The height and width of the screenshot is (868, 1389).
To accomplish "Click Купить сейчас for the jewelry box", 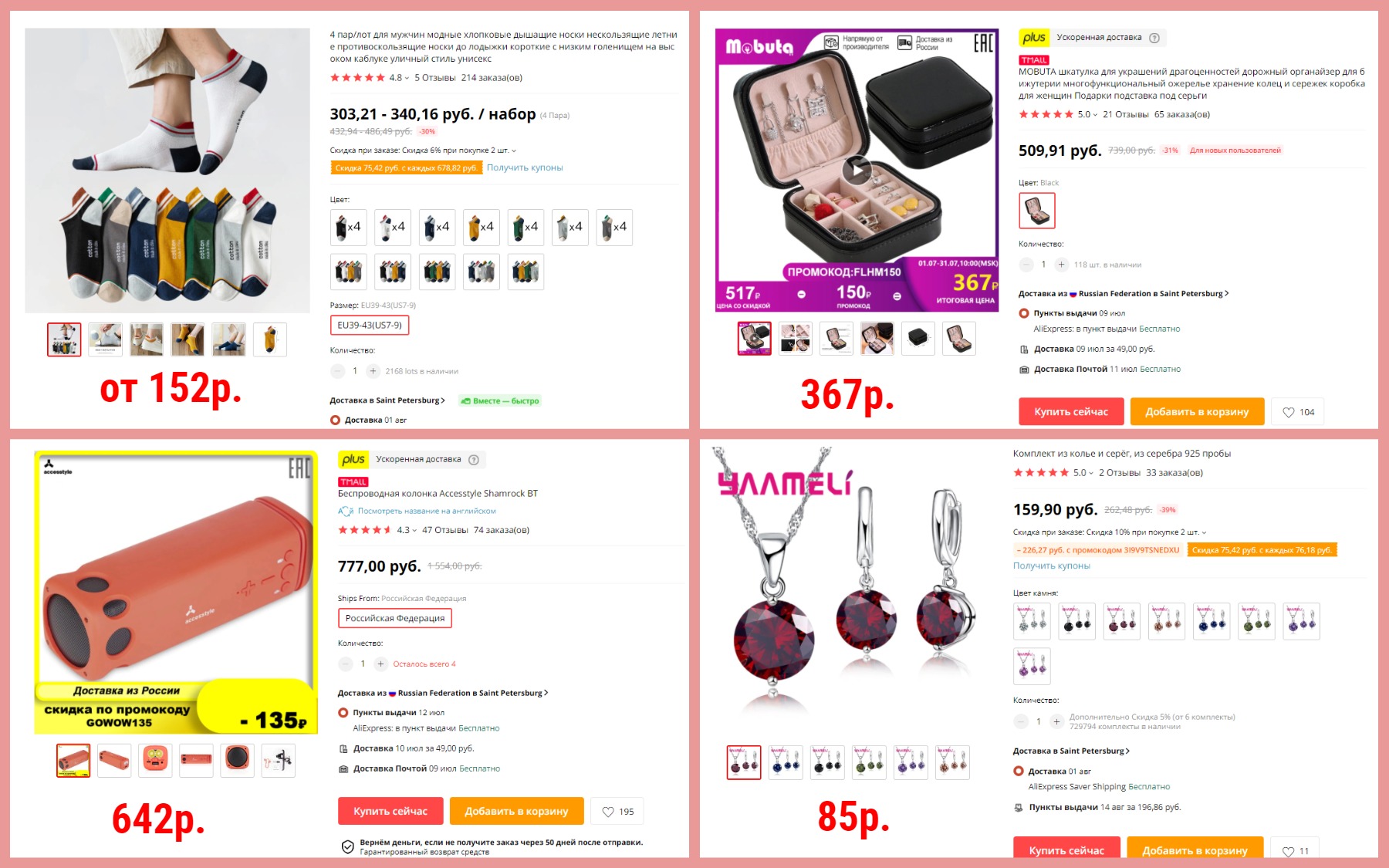I will 1071,412.
